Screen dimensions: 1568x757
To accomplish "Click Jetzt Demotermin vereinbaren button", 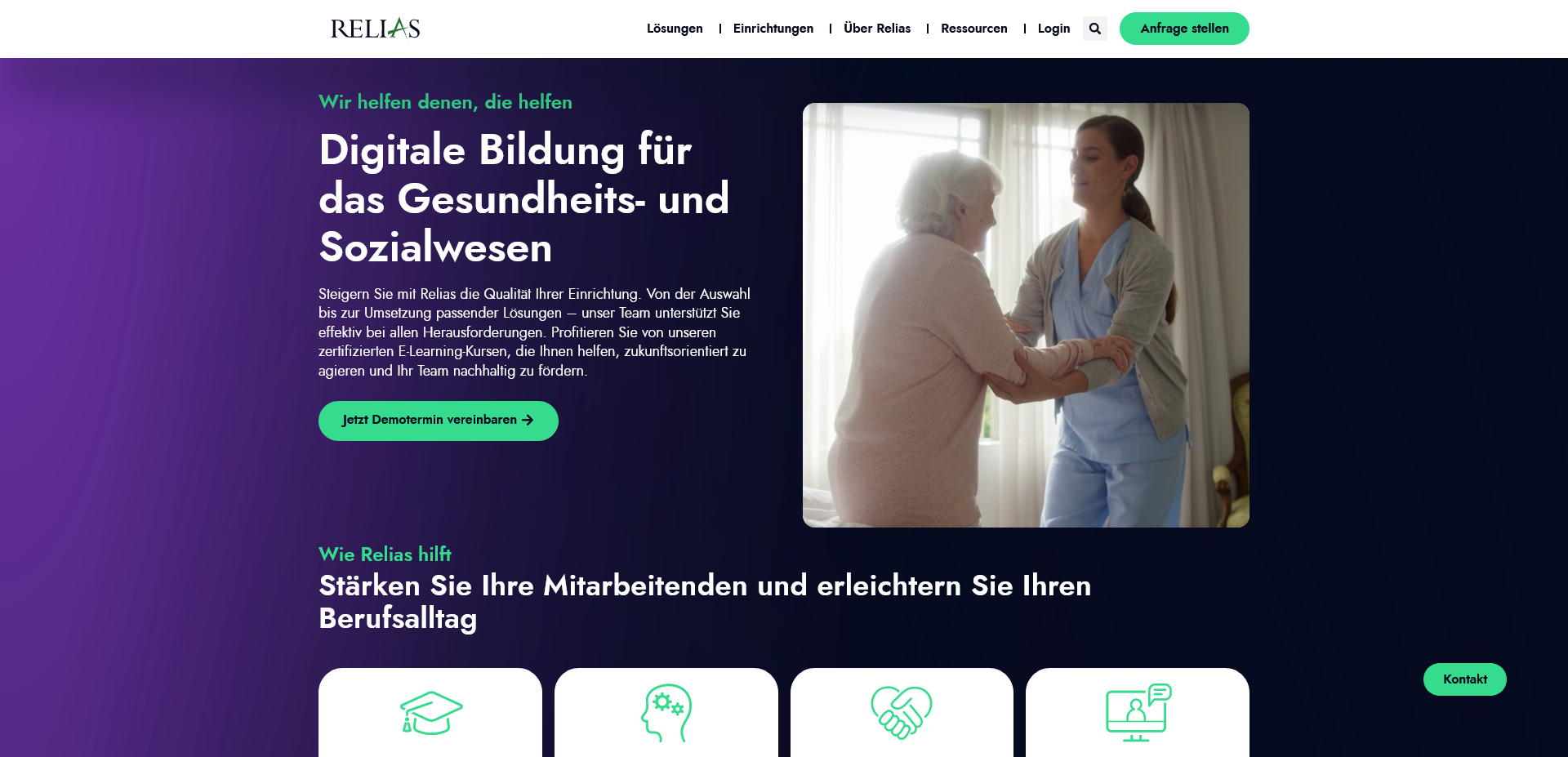I will pos(439,421).
